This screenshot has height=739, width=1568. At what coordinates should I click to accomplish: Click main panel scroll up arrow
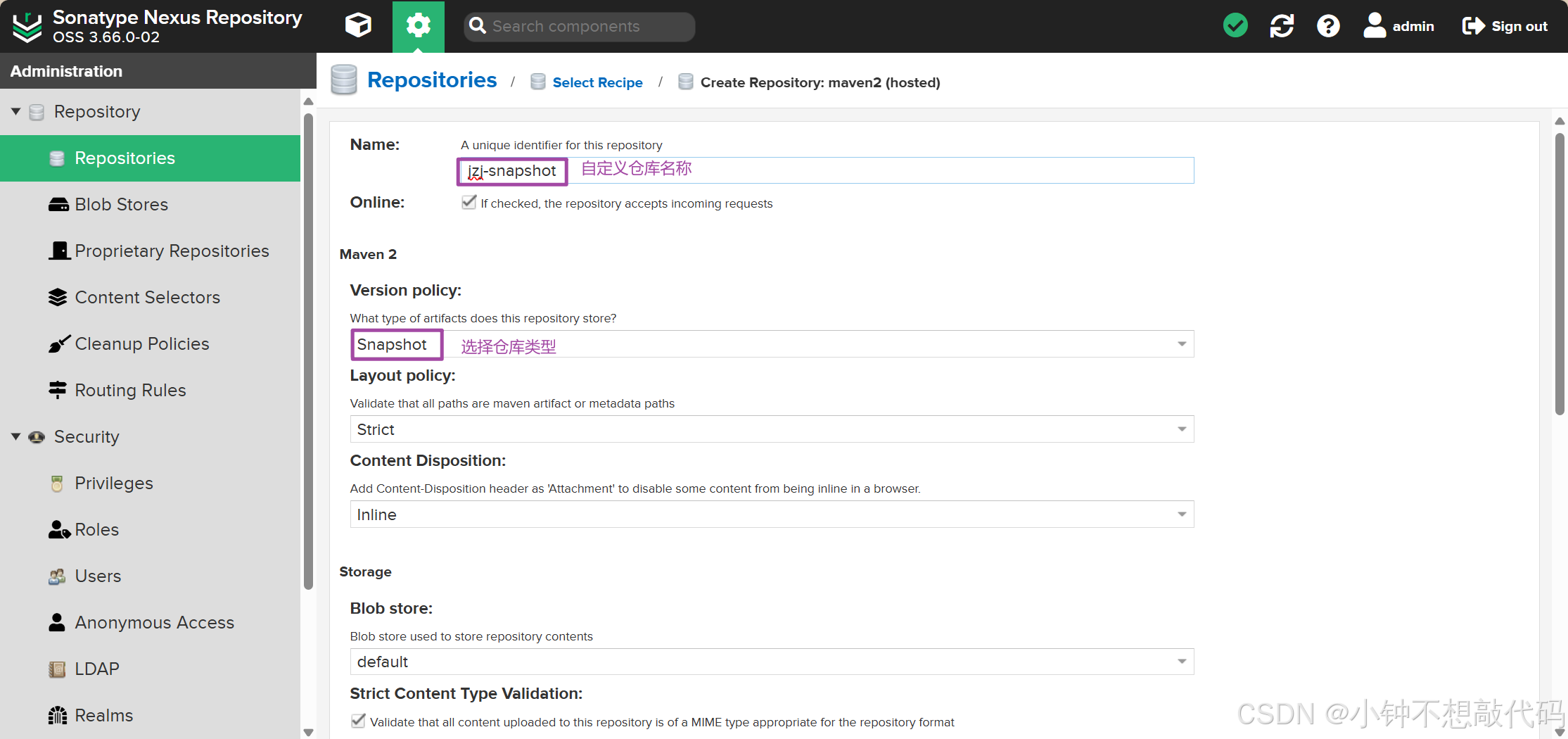[1560, 121]
